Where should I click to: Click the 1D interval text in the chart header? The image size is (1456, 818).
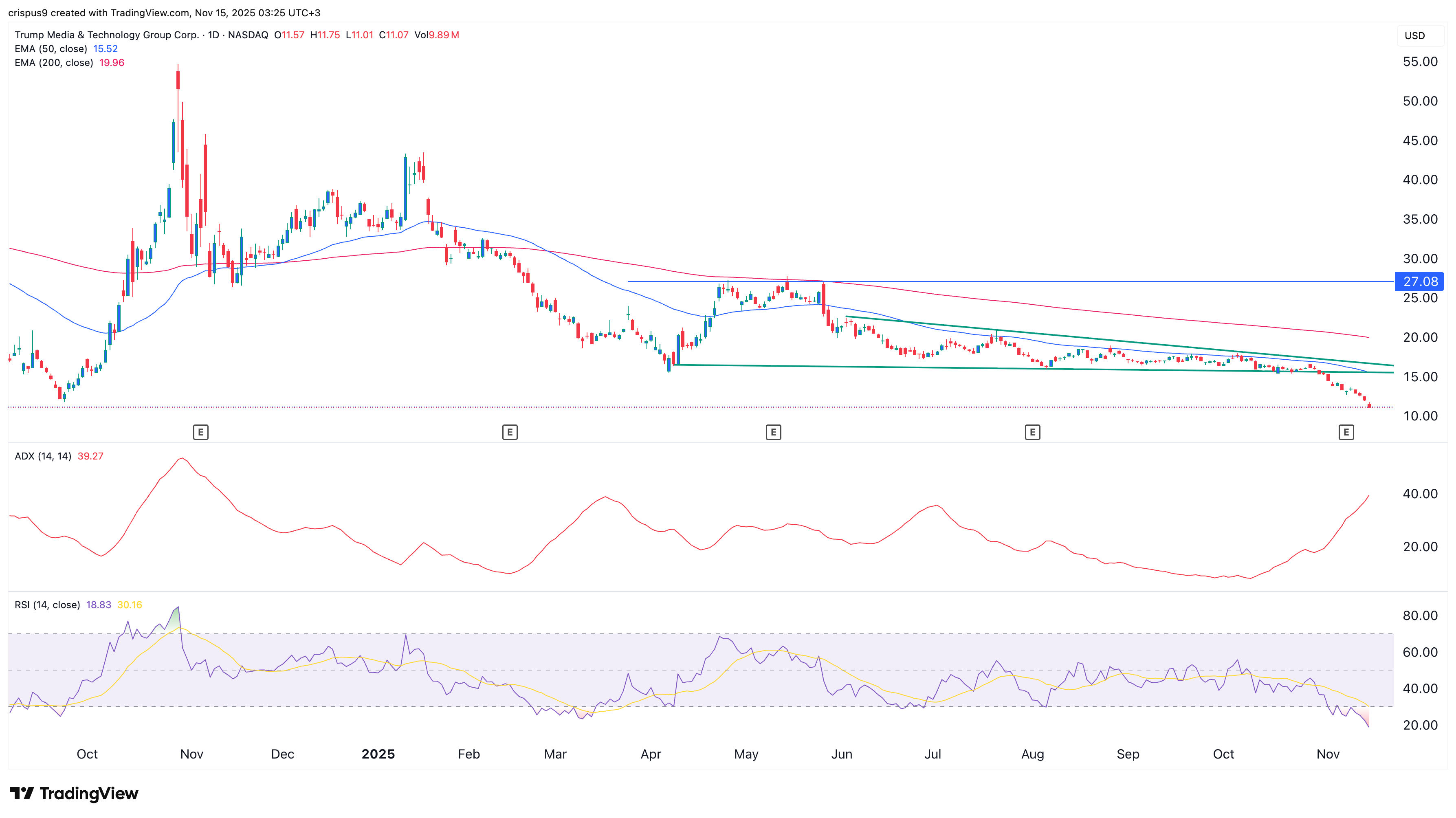(x=213, y=35)
